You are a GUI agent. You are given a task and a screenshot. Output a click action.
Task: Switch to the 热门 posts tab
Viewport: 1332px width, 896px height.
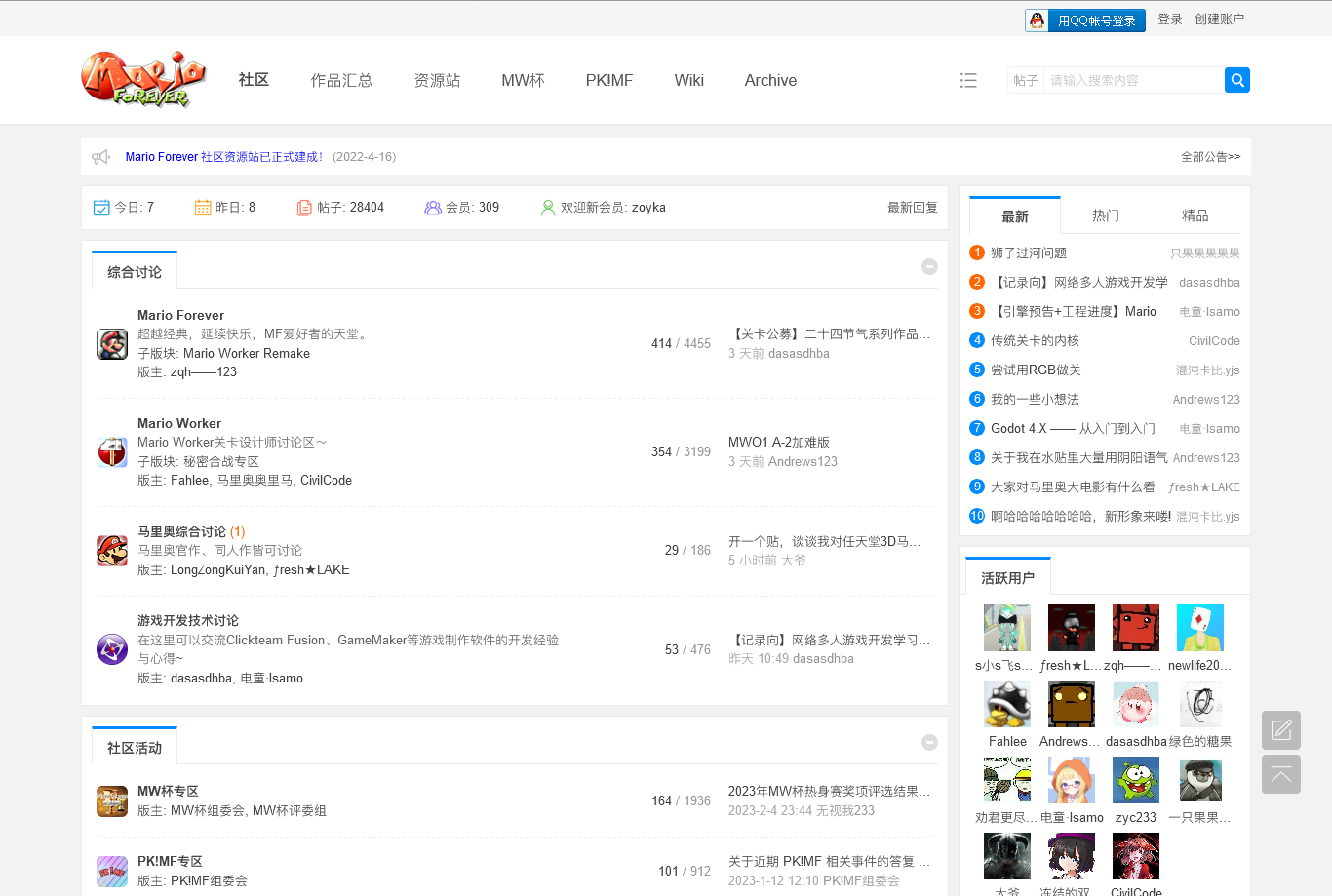[x=1106, y=215]
